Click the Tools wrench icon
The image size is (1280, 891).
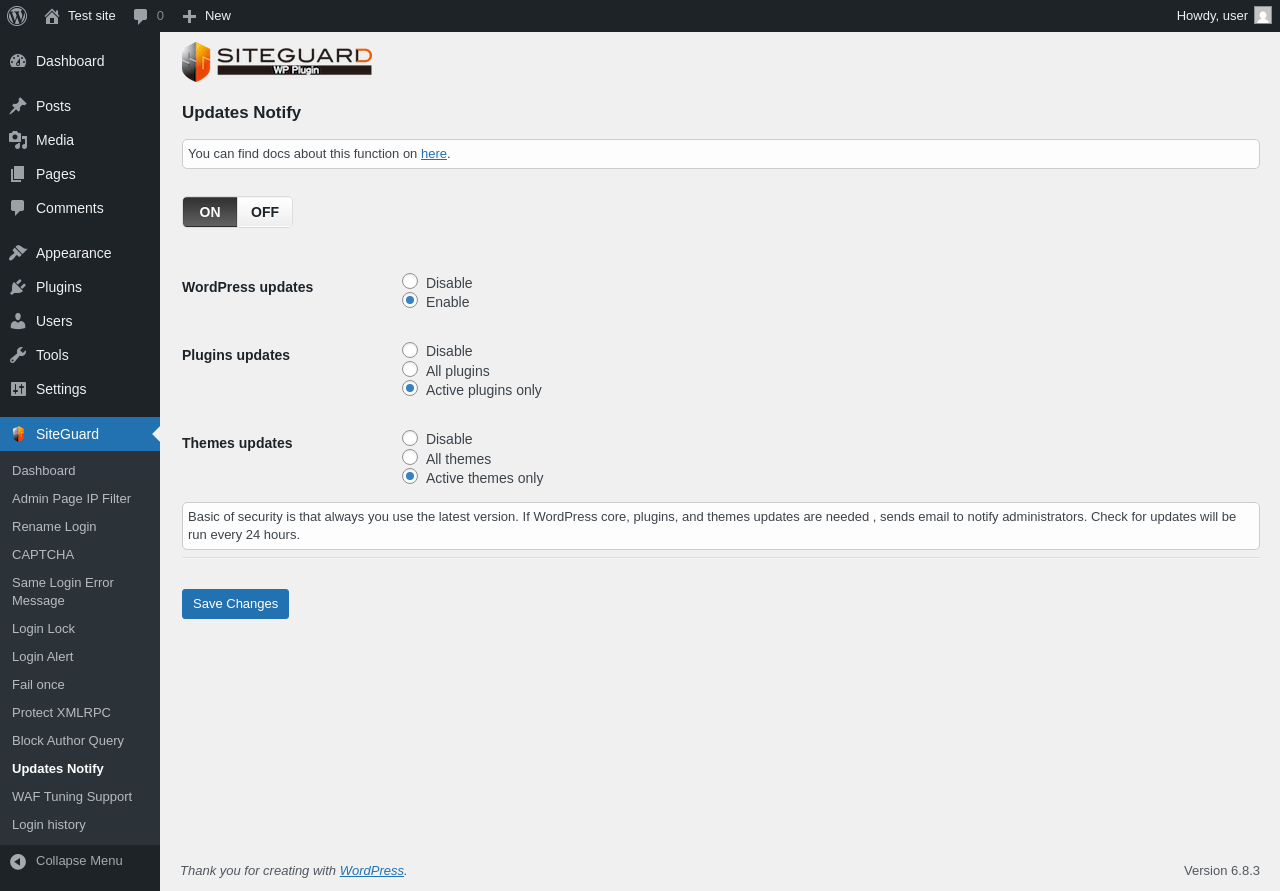(18, 355)
